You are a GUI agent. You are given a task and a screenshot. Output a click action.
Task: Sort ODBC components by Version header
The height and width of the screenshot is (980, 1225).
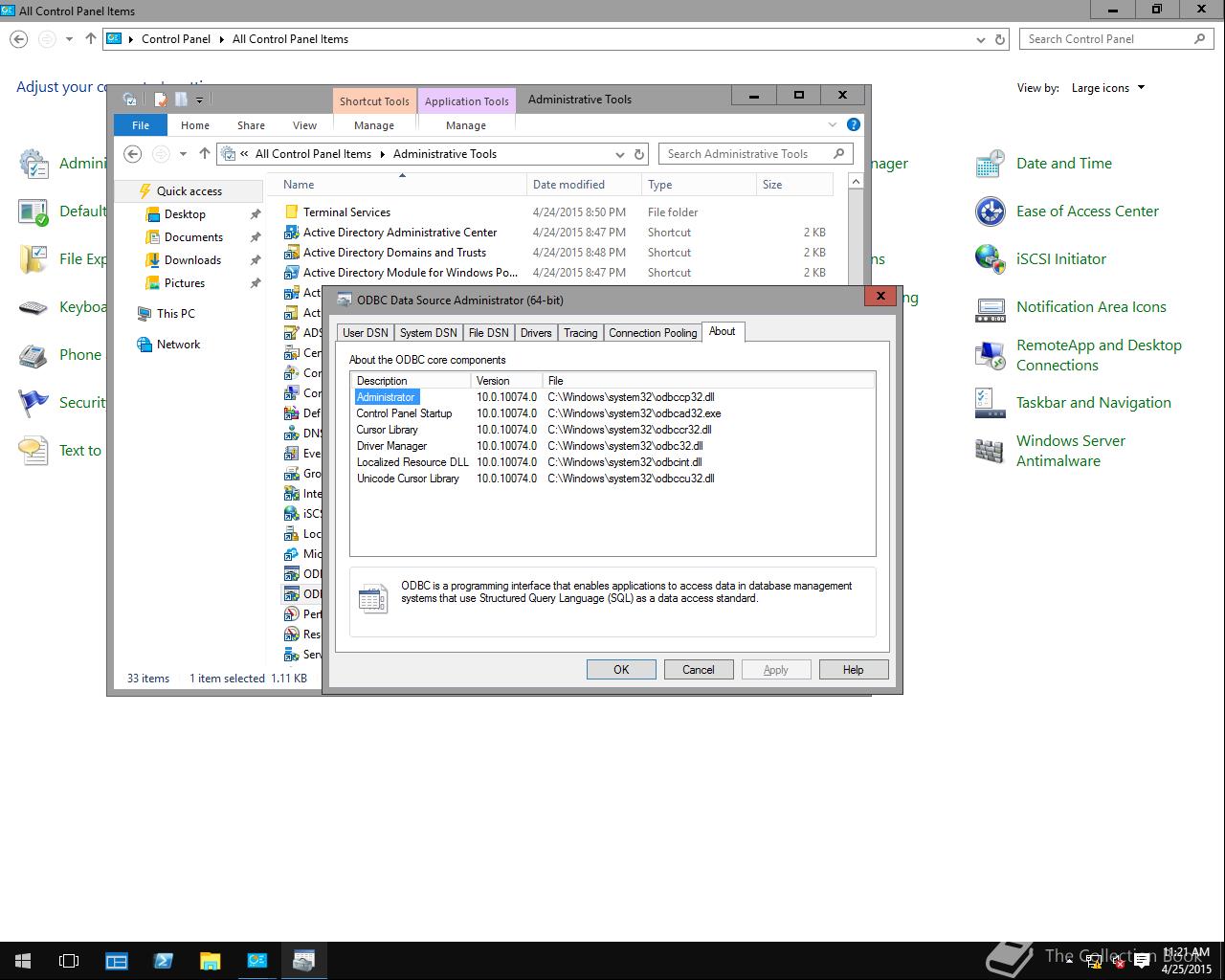[507, 381]
